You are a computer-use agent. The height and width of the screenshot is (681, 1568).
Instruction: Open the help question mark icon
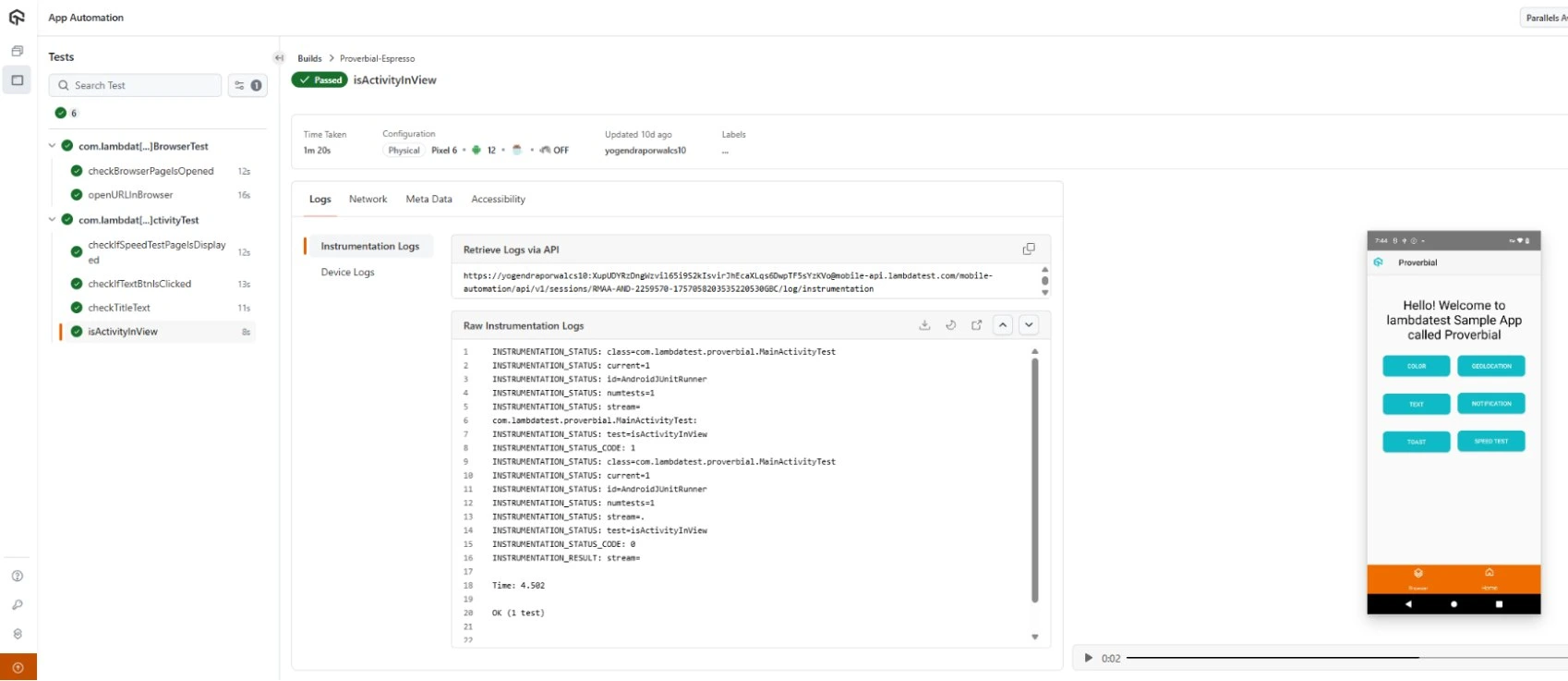tap(18, 576)
